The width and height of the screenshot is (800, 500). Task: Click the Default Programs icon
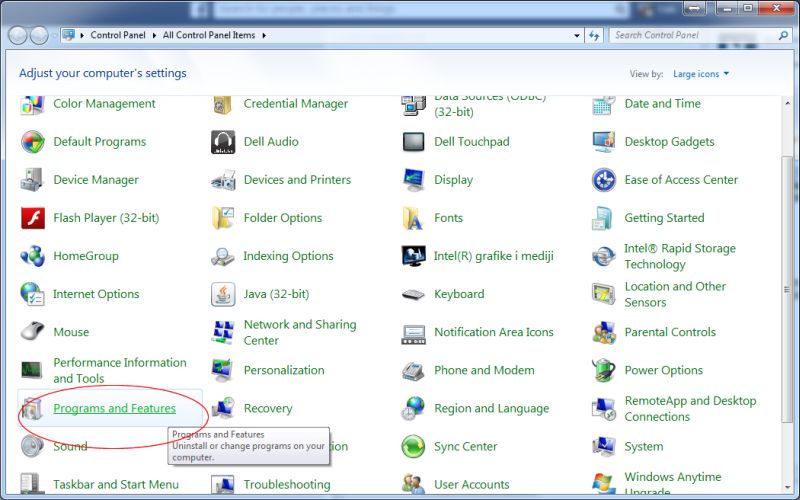32,142
